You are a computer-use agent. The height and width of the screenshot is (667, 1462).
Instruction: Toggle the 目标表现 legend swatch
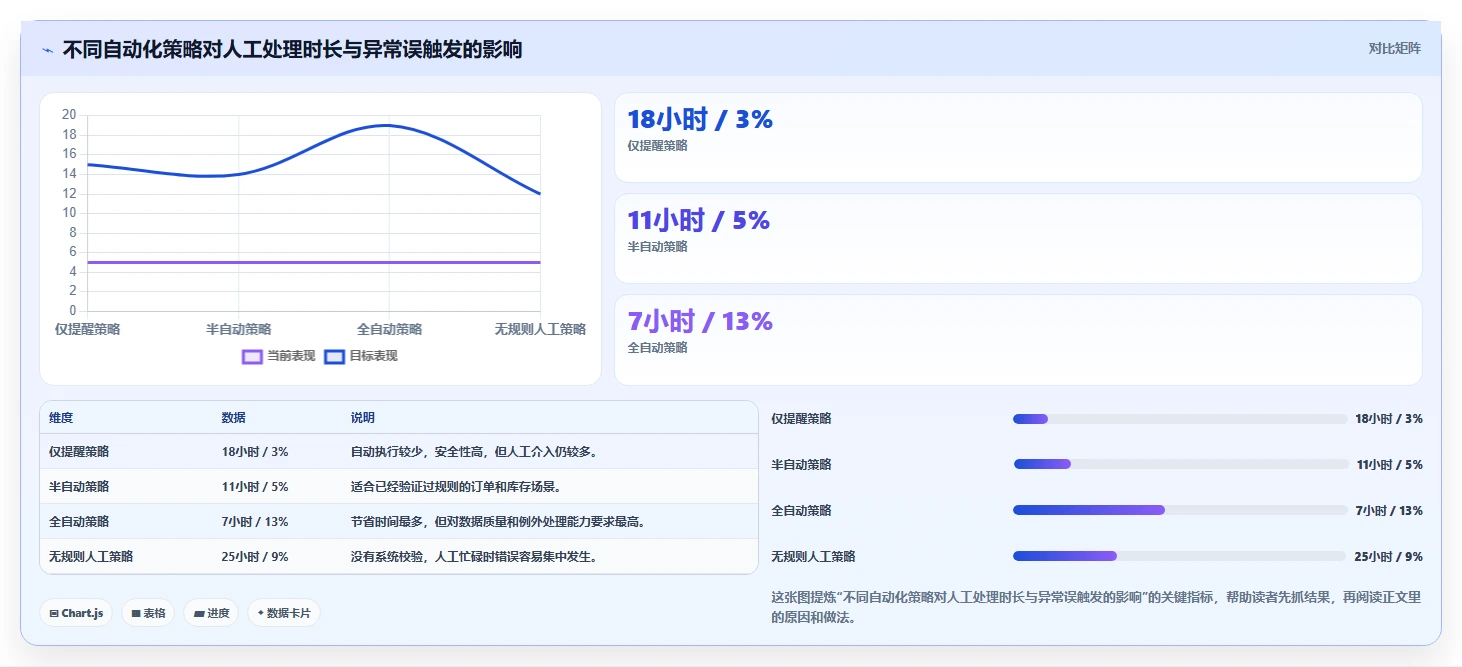[x=334, y=356]
